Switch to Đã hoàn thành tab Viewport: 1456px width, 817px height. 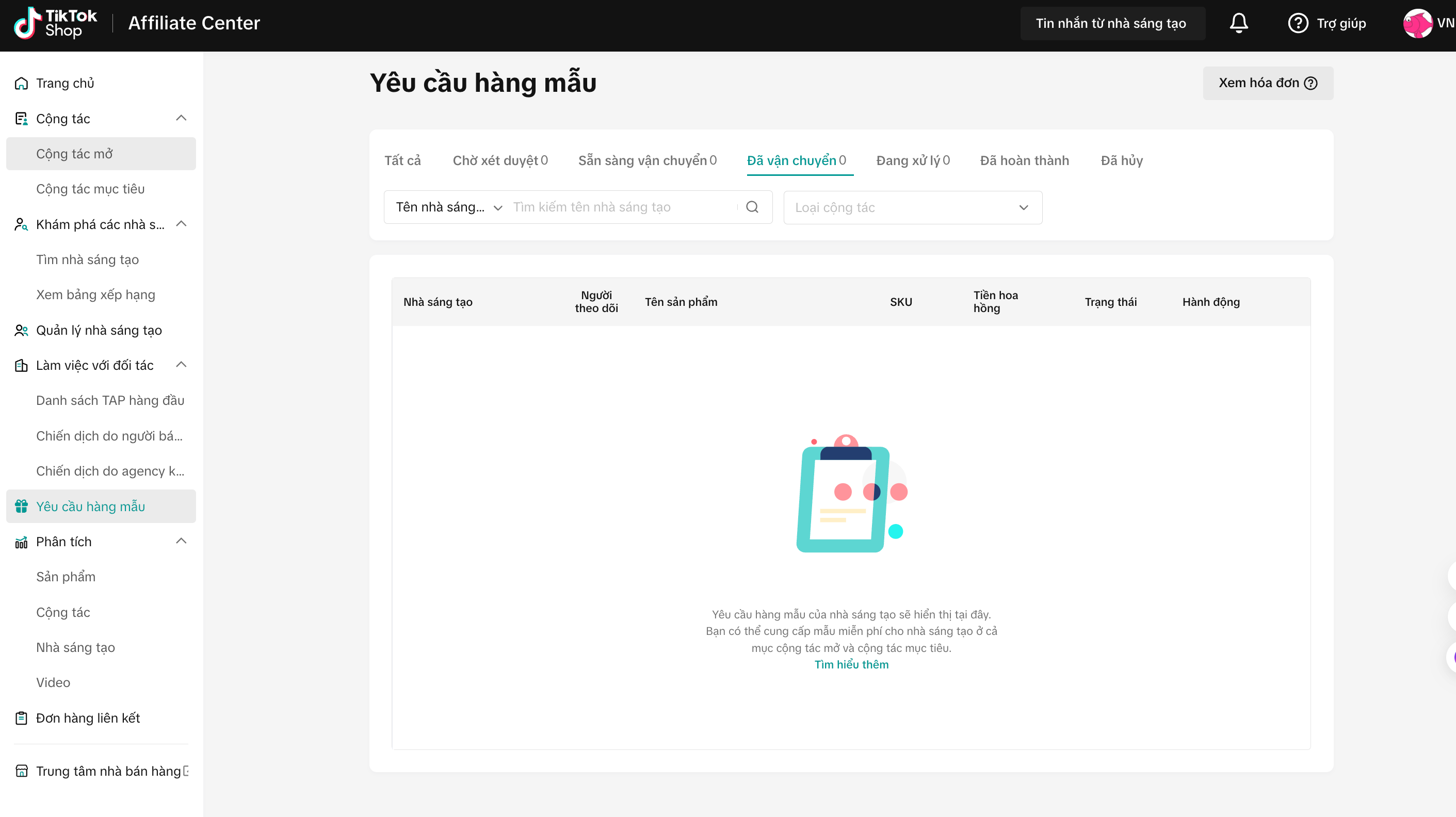(1024, 160)
